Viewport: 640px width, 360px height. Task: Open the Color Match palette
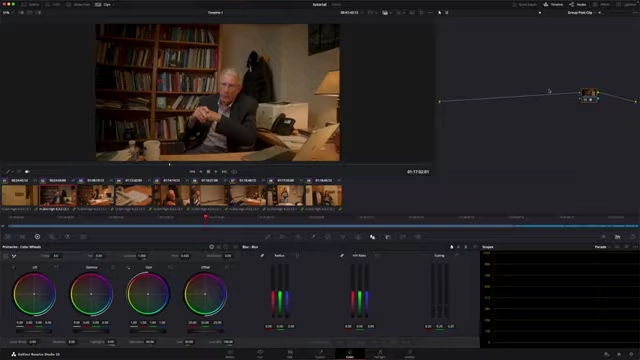[22, 237]
